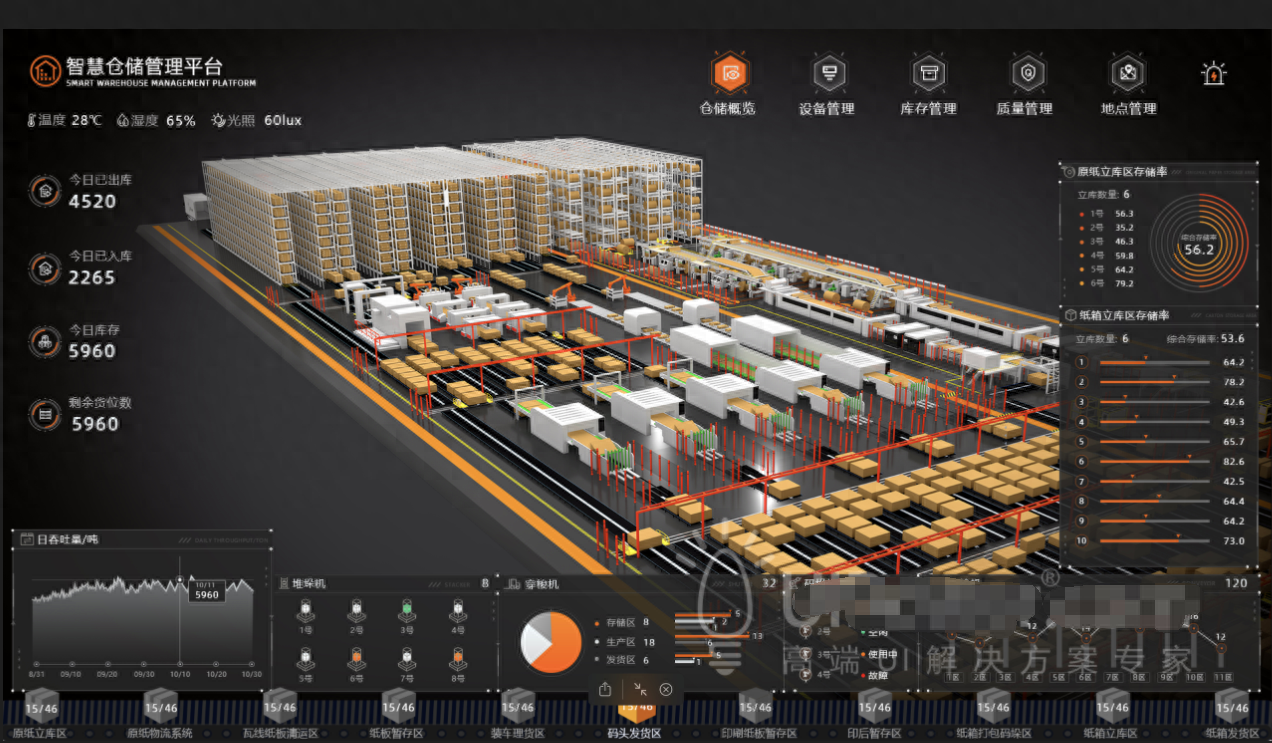Click the 今日已入库 value 2265
This screenshot has height=743, width=1272.
92,277
